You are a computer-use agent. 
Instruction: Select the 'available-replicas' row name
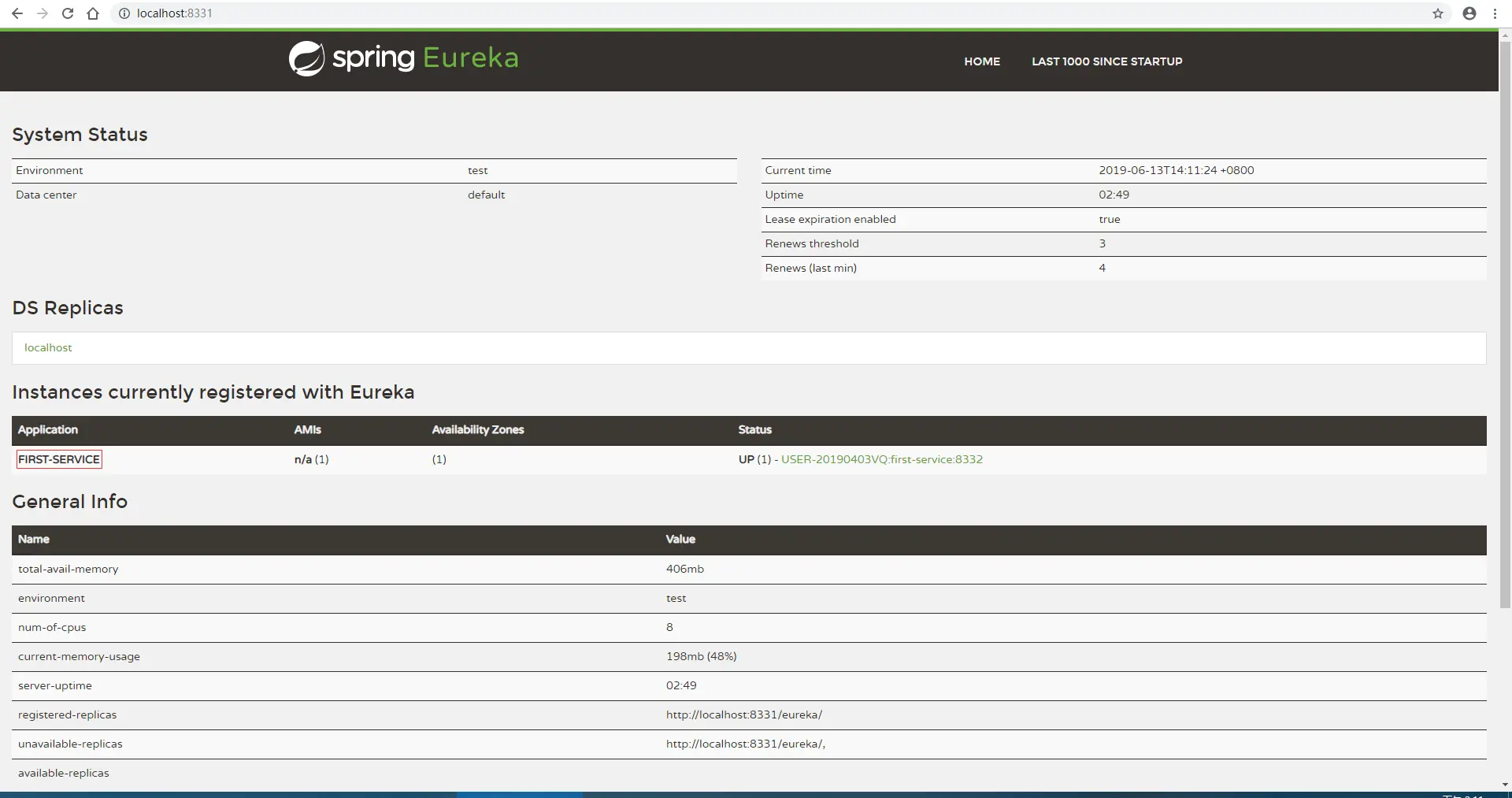(x=64, y=773)
